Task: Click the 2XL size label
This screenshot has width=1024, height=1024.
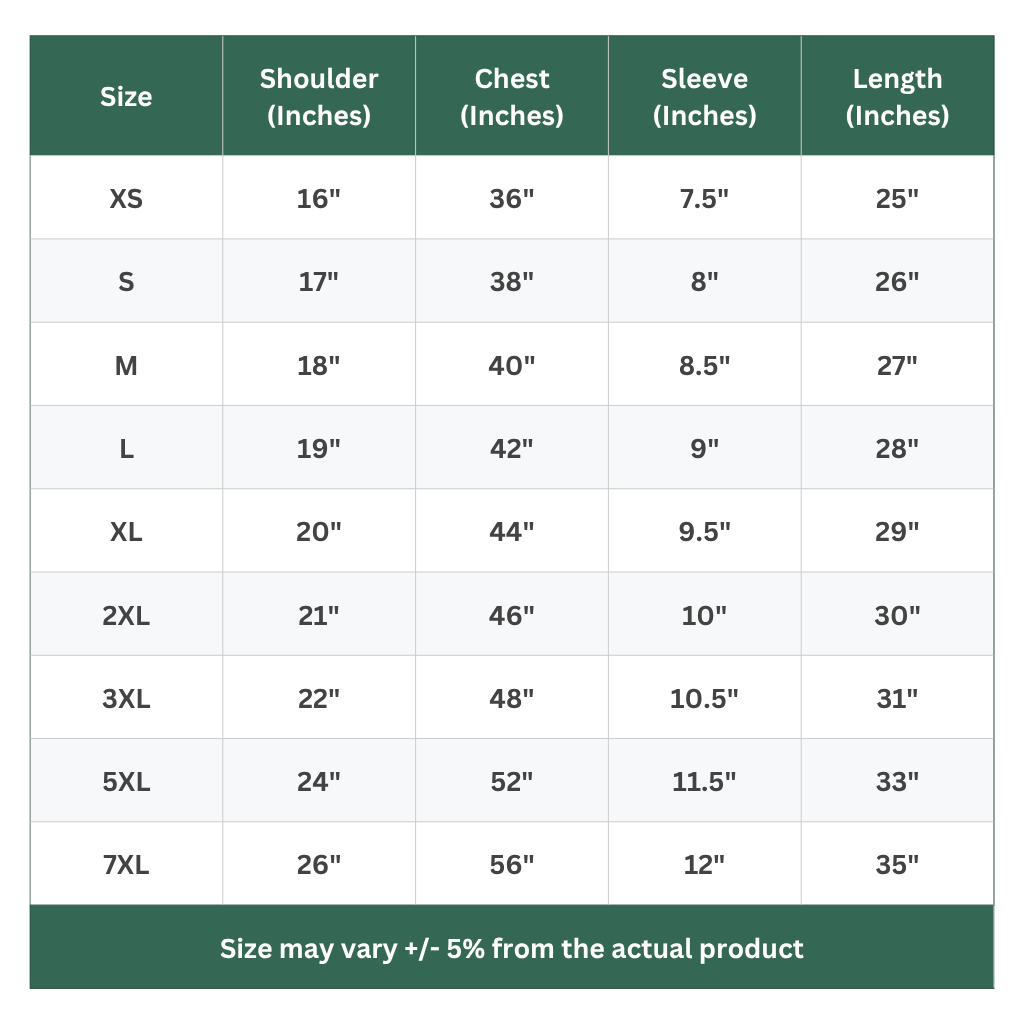Action: point(126,615)
